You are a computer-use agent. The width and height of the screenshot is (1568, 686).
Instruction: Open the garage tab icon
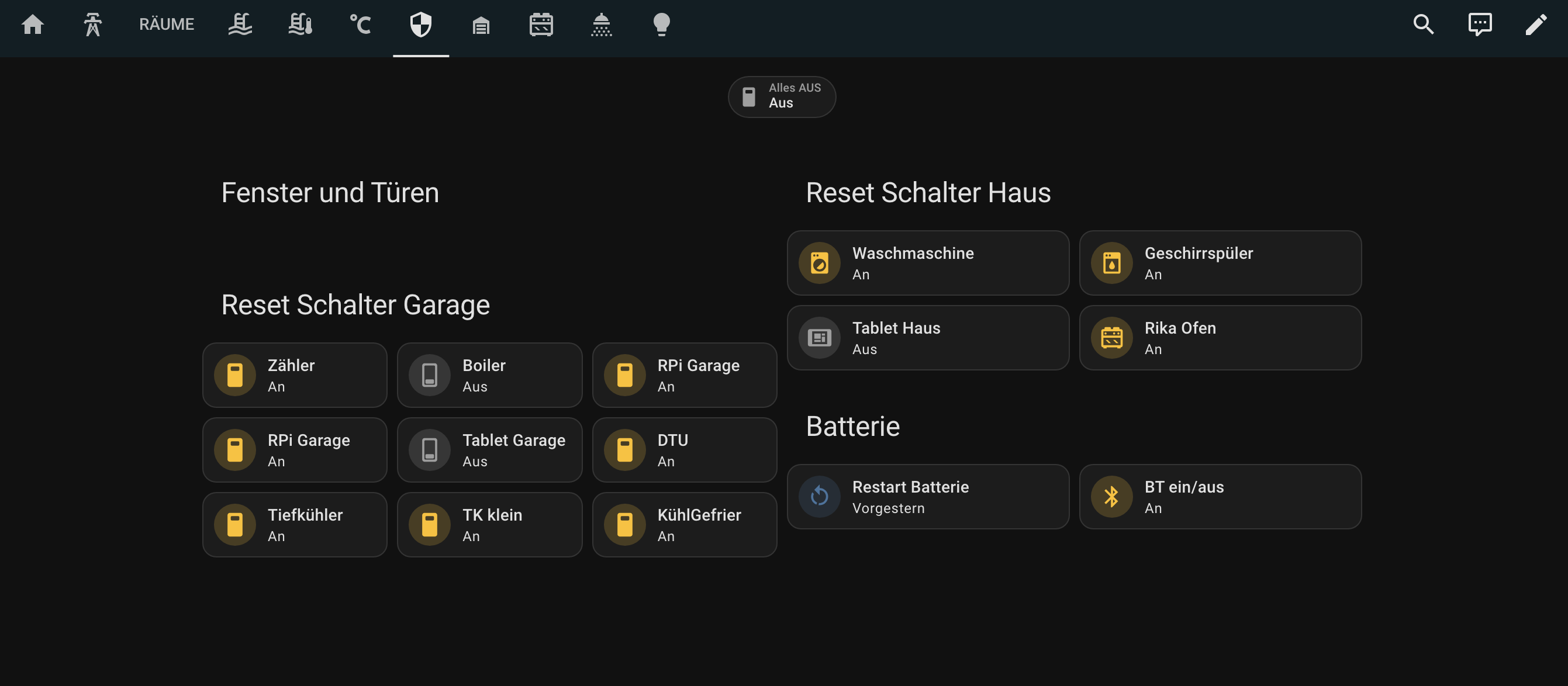[481, 25]
